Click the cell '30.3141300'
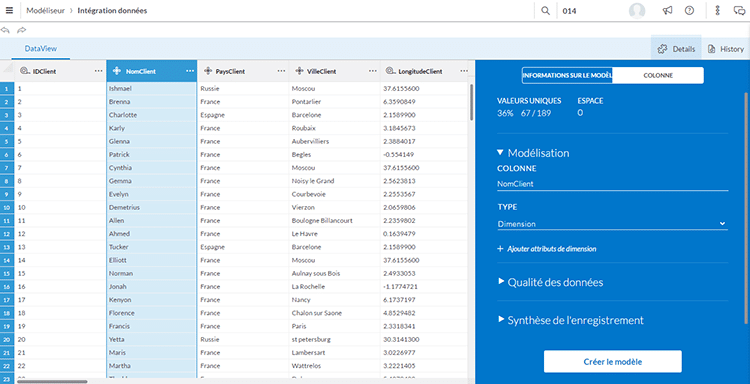 click(x=424, y=339)
